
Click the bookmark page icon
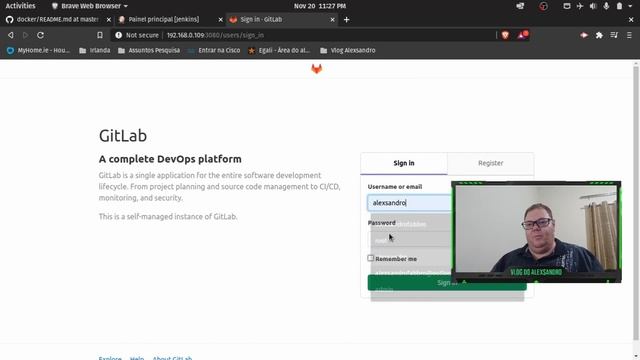[100, 36]
